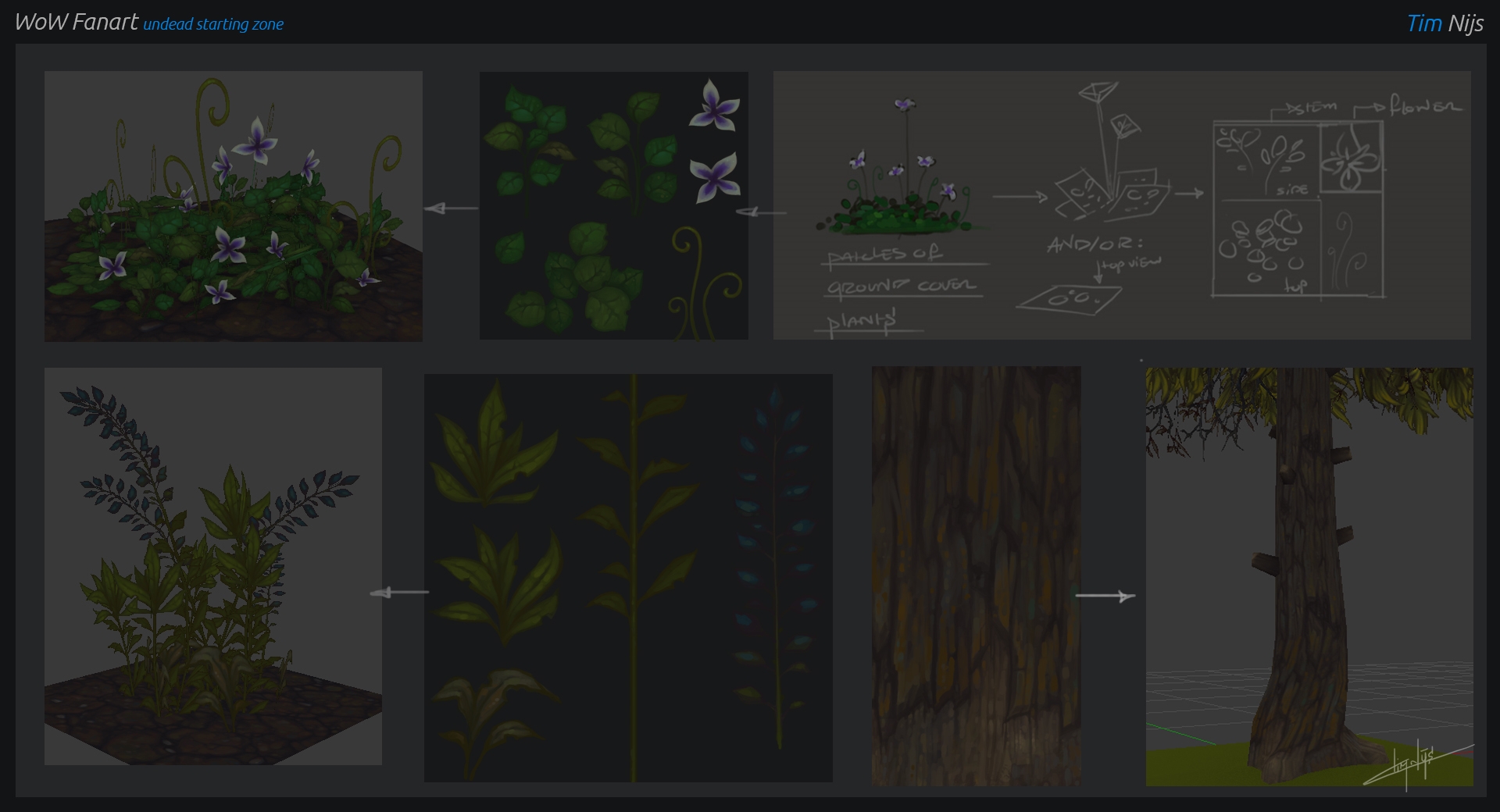The height and width of the screenshot is (812, 1500).
Task: Open the tall fern plant 3D render
Action: pos(213,566)
